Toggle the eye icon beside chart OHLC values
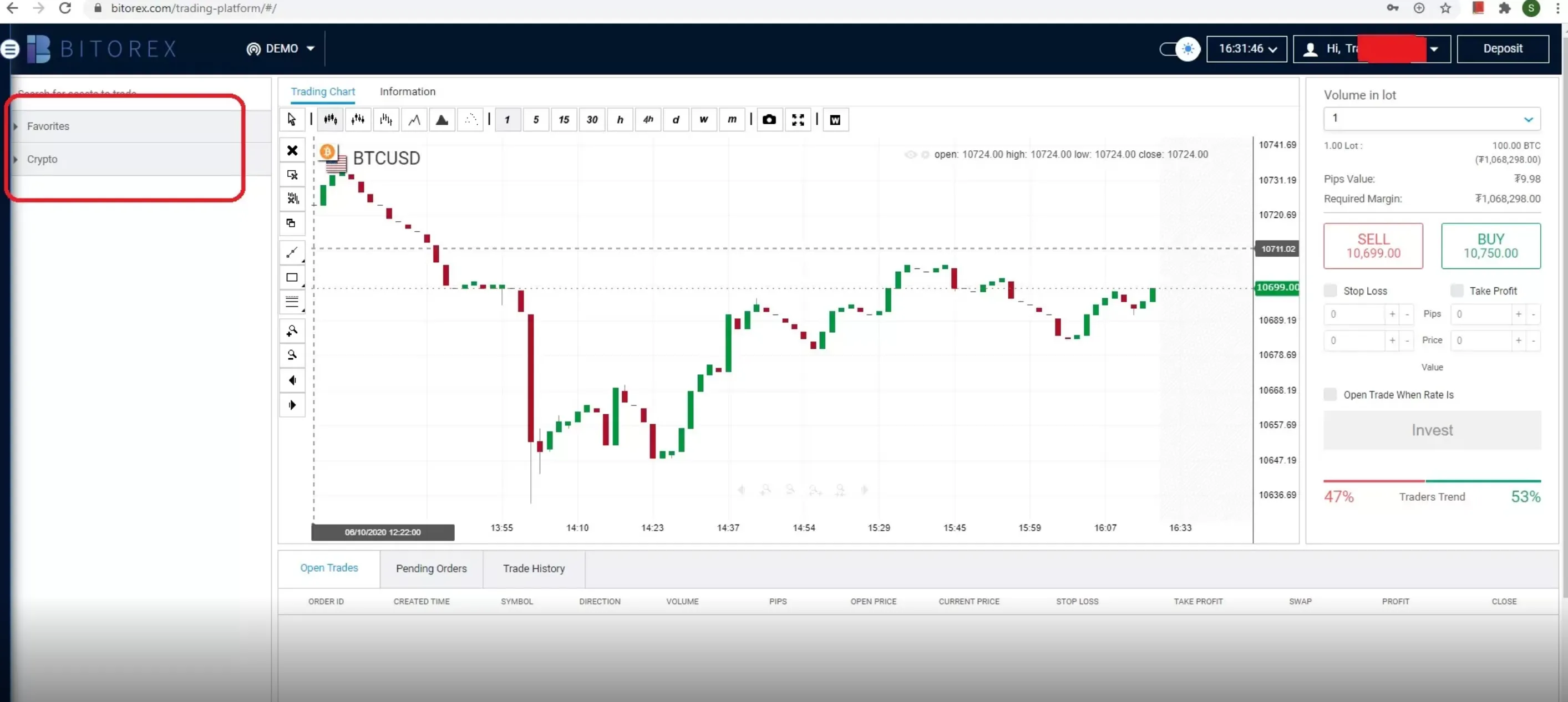Viewport: 1568px width, 702px height. click(x=911, y=155)
